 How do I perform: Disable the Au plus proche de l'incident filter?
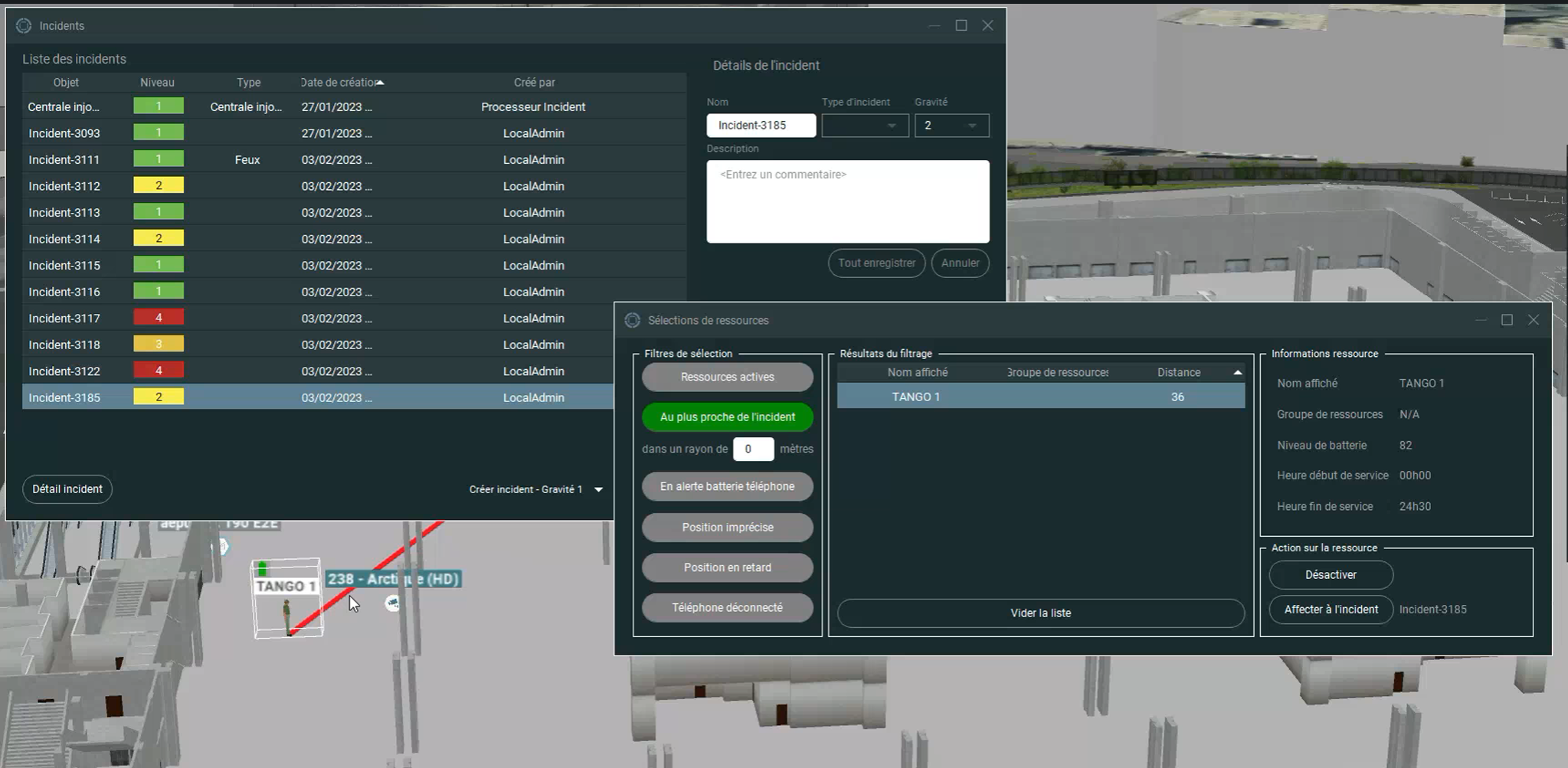point(726,417)
